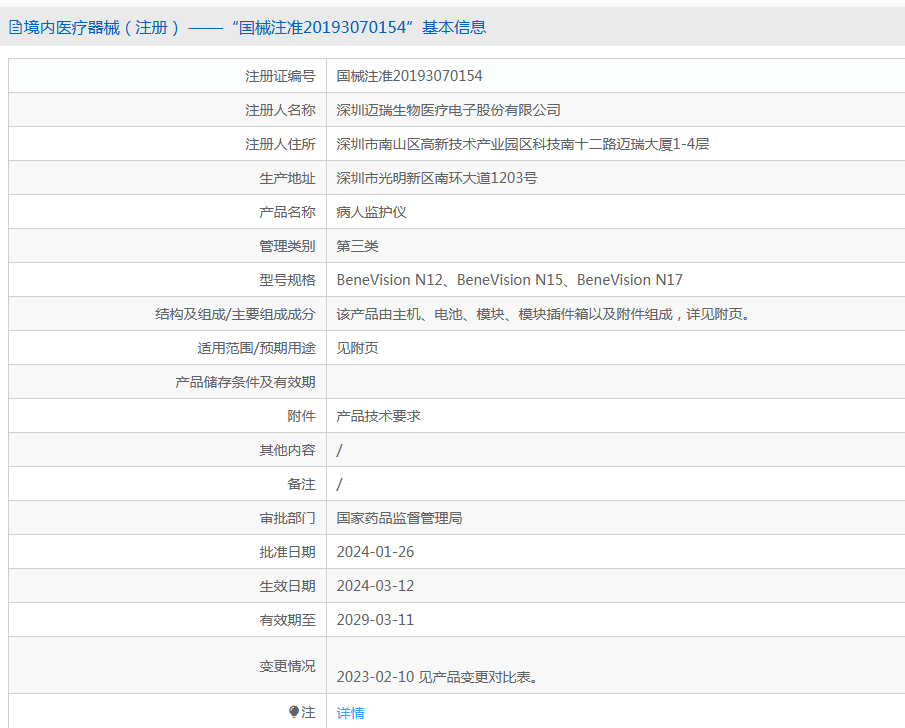Image resolution: width=905 pixels, height=728 pixels.
Task: Select the BeneVision N12/N15/N17 model text
Action: click(x=509, y=280)
